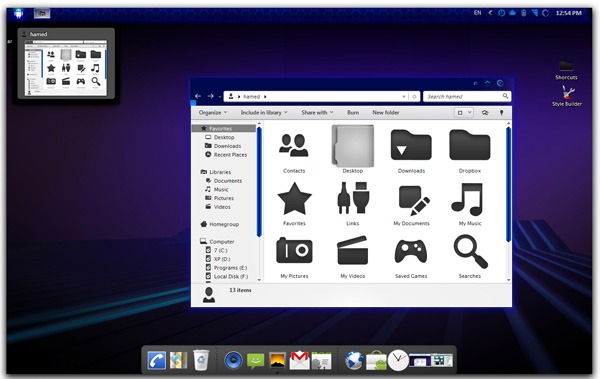Select Recent Places in navigation pane
600x379 pixels.
230,155
